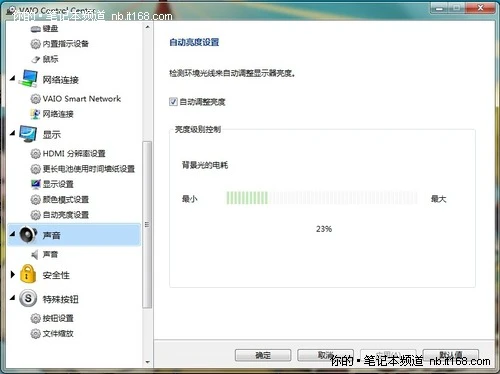Collapse the 网络连接 category arrow
The width and height of the screenshot is (500, 374).
coord(13,78)
